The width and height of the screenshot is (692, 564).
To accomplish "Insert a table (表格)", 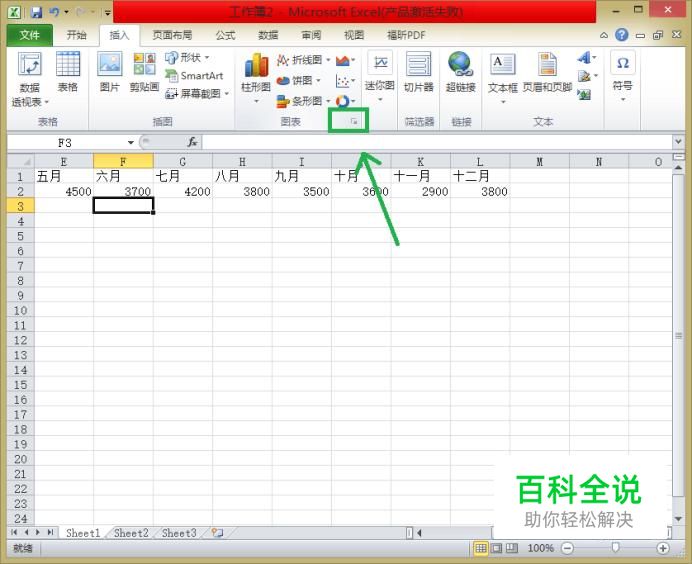I will 68,72.
